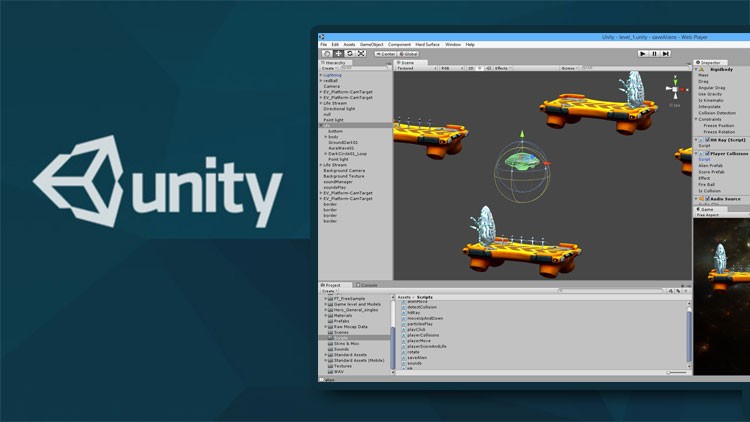Click the search-by-label icon in Project panel
The width and height of the screenshot is (750, 422).
click(678, 291)
